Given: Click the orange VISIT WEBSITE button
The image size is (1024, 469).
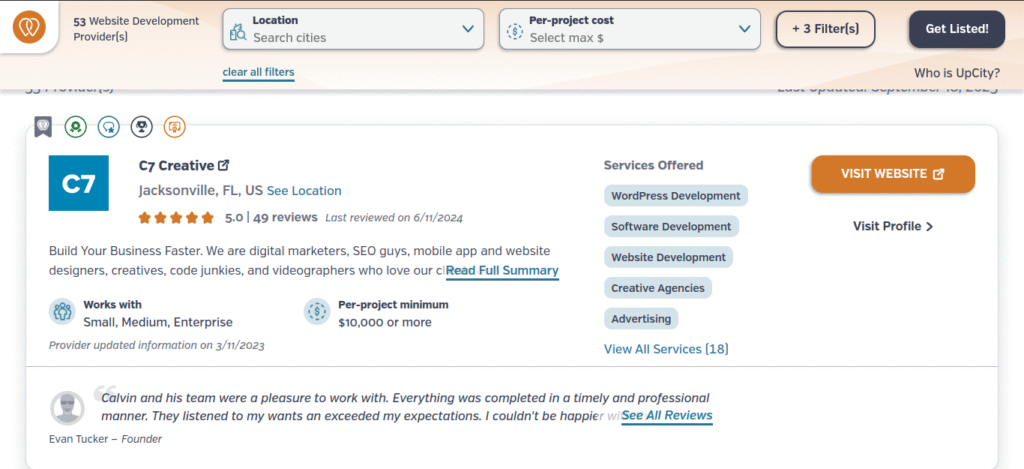Looking at the screenshot, I should pos(892,174).
